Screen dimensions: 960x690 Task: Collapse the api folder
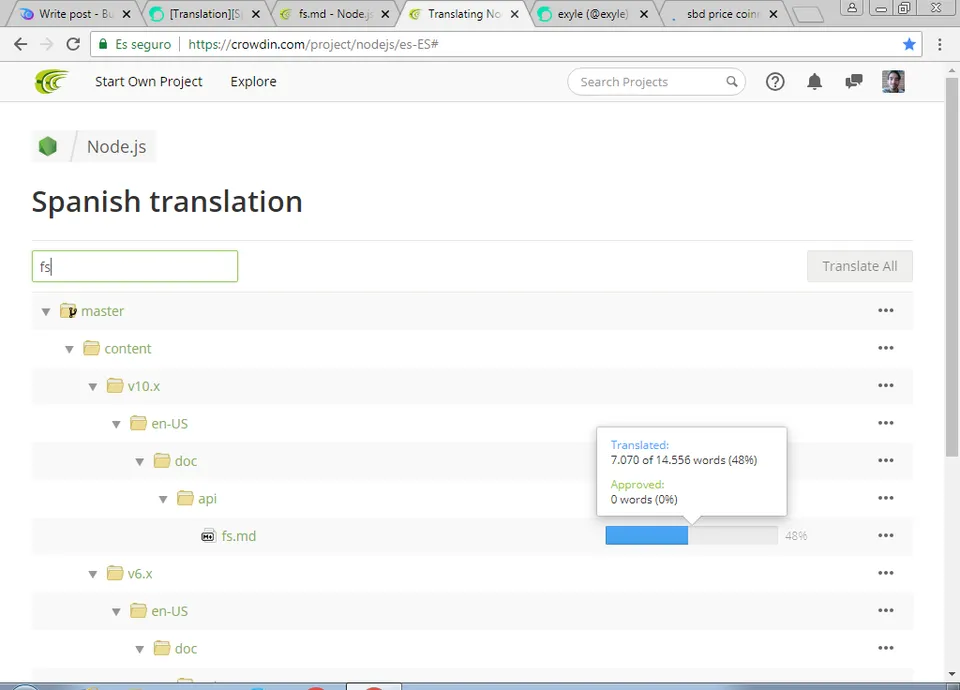point(163,499)
